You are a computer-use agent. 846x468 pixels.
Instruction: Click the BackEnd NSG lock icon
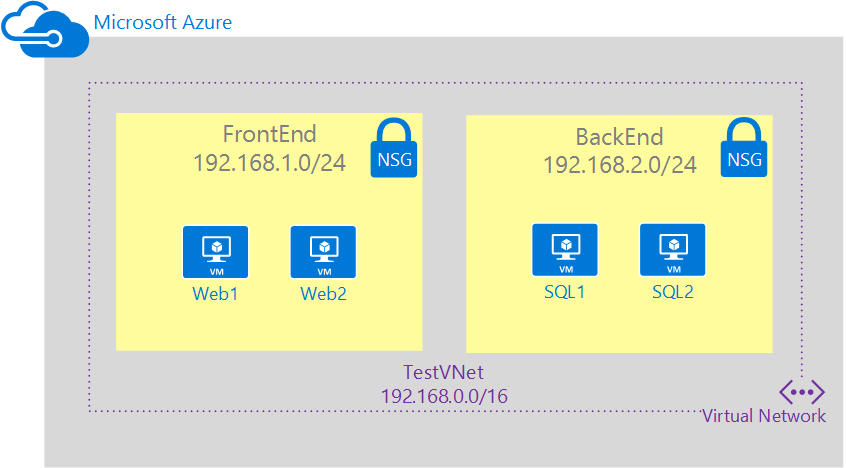click(743, 149)
